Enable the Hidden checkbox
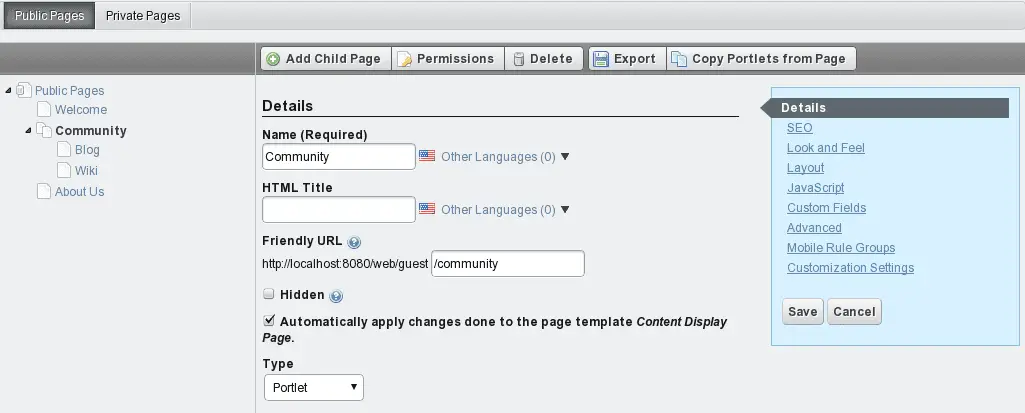 pyautogui.click(x=269, y=294)
